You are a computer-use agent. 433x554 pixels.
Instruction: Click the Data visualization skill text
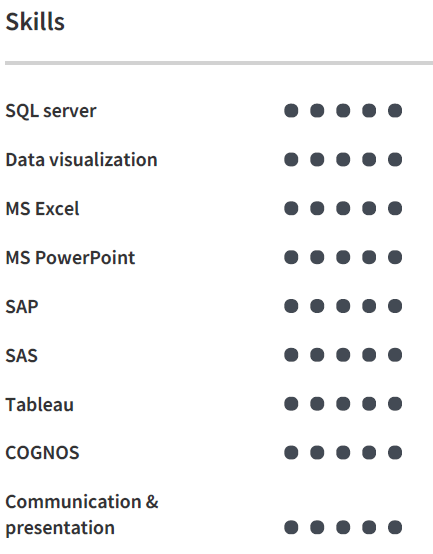coord(81,160)
